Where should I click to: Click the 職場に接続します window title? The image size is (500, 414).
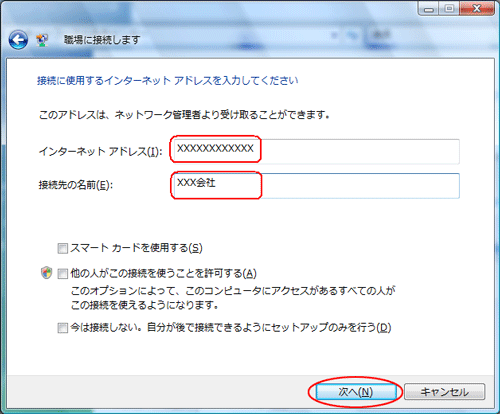102,40
